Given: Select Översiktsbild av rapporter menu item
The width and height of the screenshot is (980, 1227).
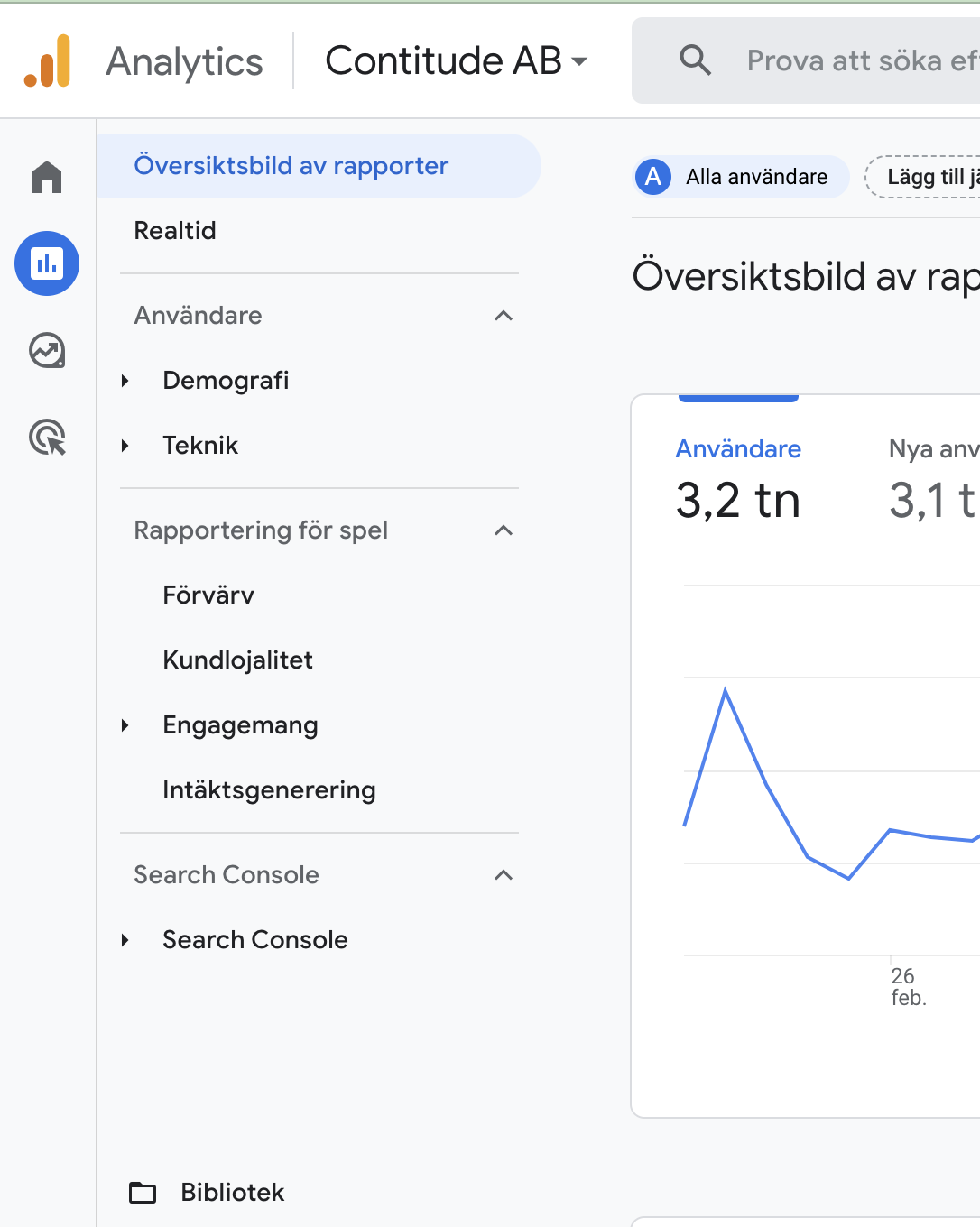Looking at the screenshot, I should (x=319, y=166).
